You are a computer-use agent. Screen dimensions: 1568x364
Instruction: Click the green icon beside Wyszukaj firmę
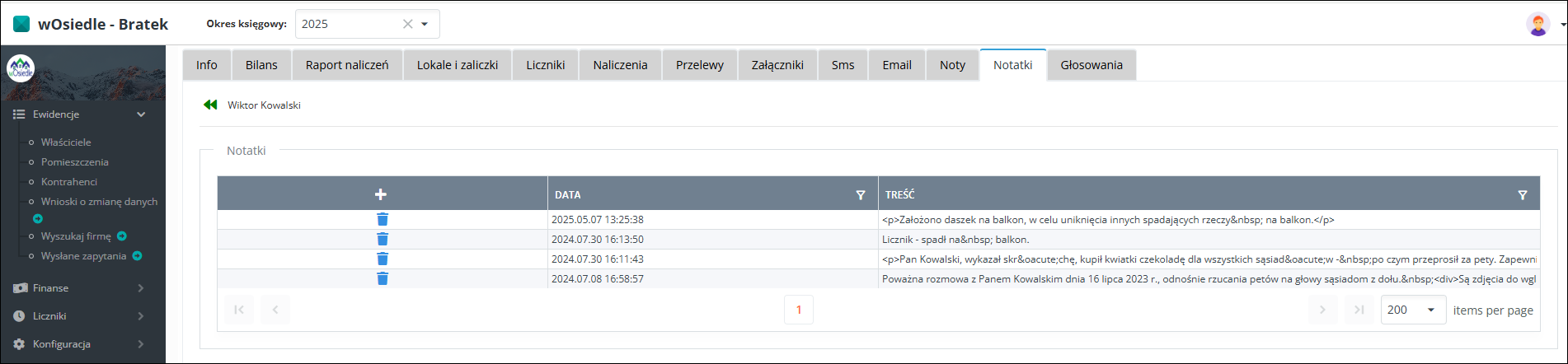coord(122,236)
